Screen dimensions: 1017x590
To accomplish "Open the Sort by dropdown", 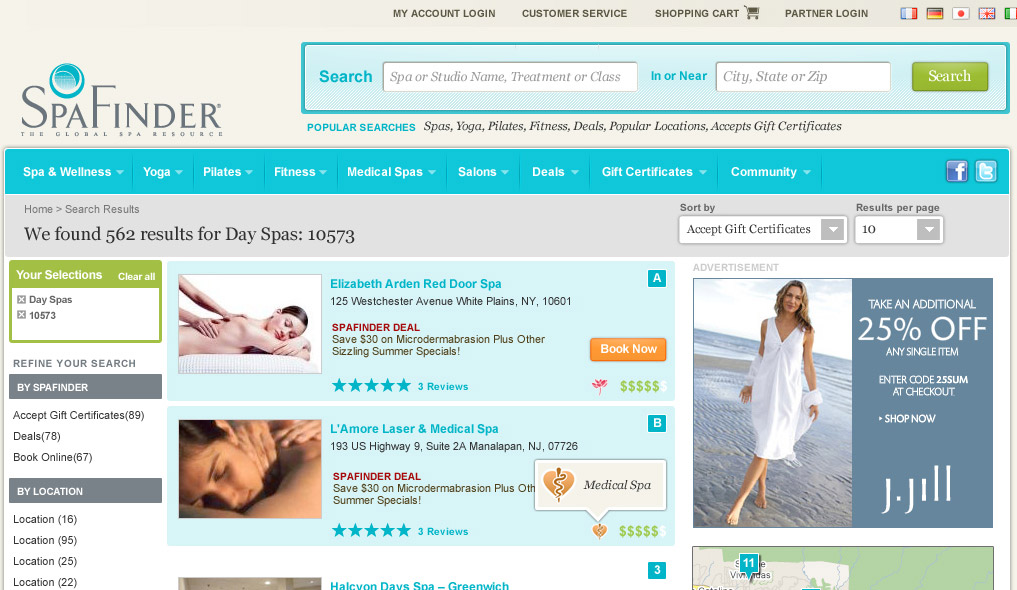I will coord(763,230).
